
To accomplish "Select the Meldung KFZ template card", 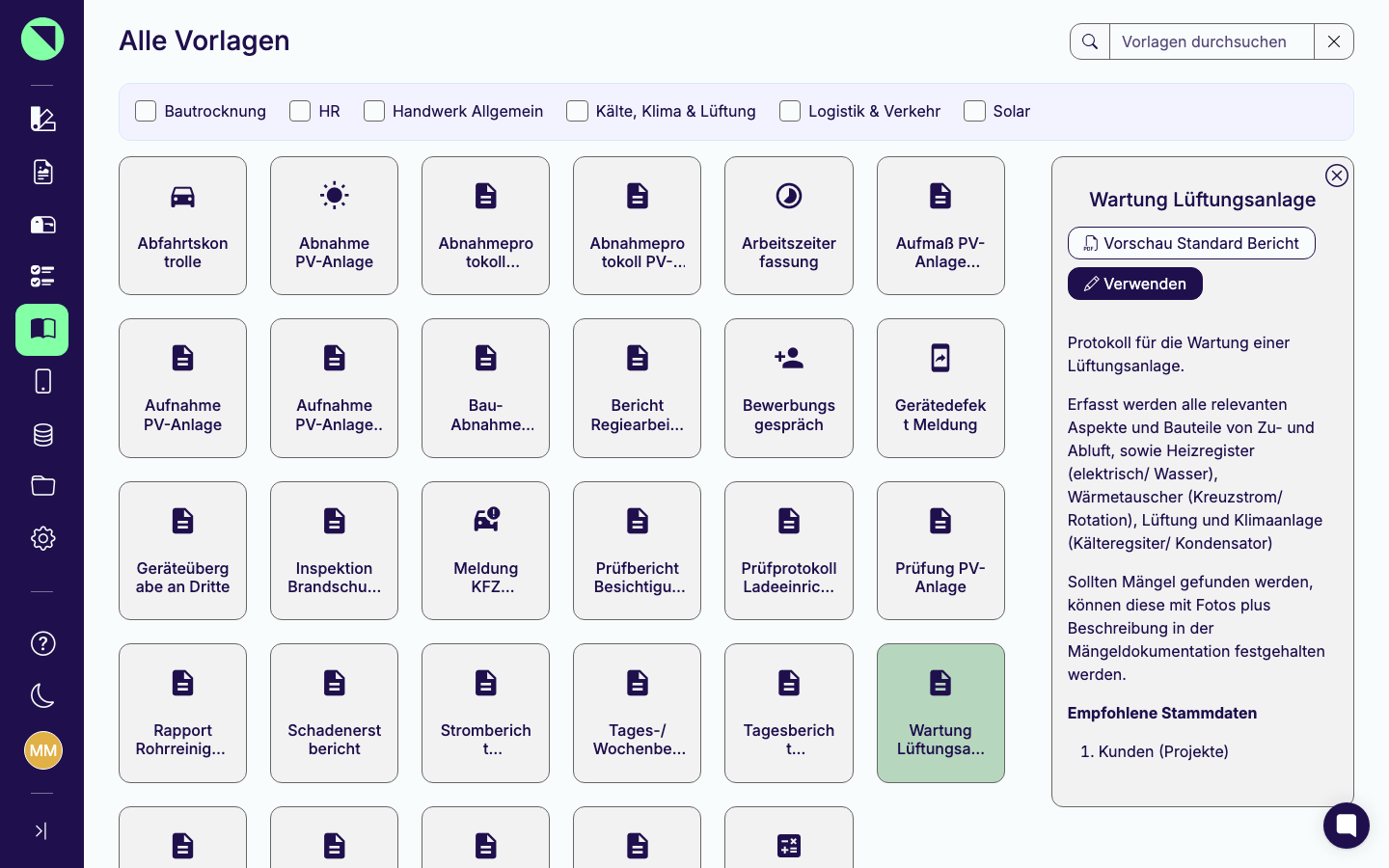I will click(x=485, y=551).
